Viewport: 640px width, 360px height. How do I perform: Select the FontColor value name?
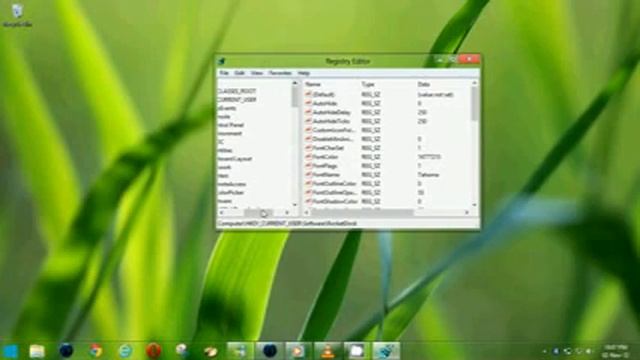[325, 157]
